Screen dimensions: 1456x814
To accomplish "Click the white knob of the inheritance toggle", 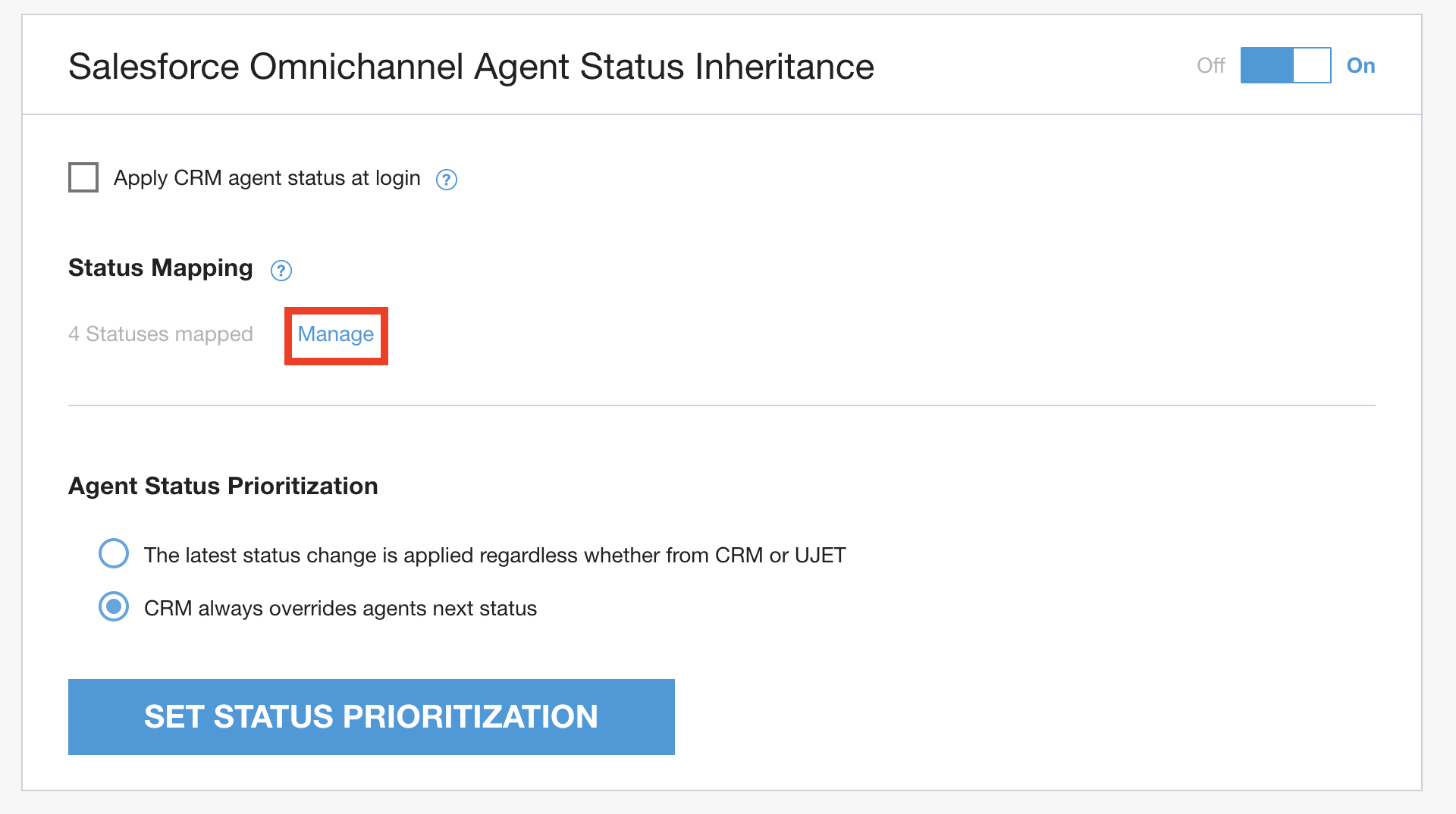I will pos(1312,65).
